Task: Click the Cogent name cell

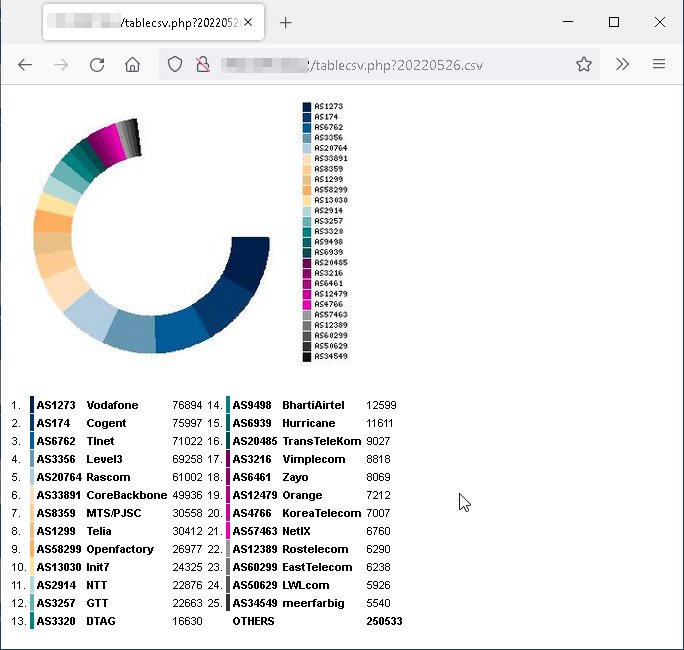Action: coord(106,423)
